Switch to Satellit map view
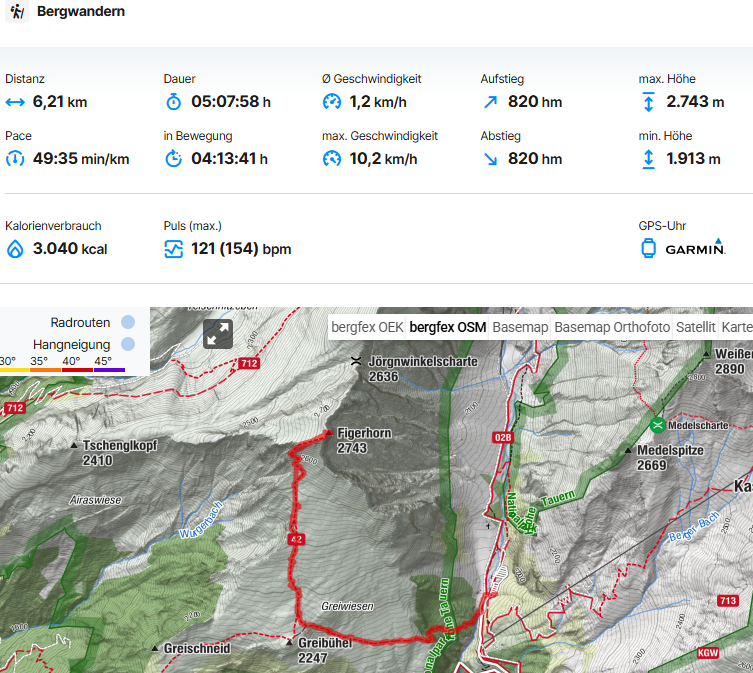 point(695,327)
